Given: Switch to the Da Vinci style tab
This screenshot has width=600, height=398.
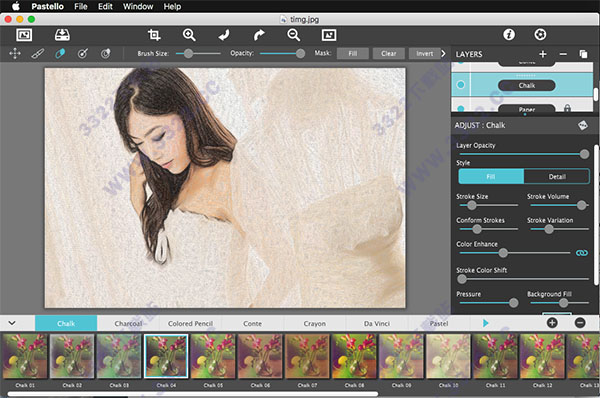Looking at the screenshot, I should (377, 323).
